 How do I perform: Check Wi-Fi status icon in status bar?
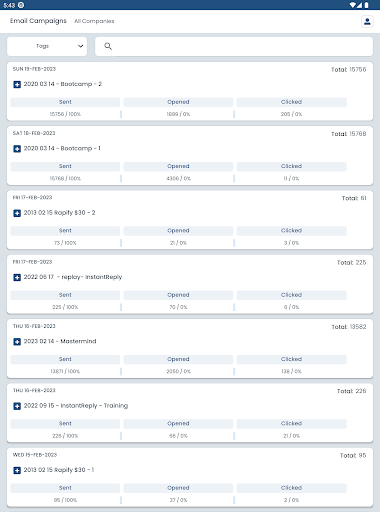coord(353,5)
